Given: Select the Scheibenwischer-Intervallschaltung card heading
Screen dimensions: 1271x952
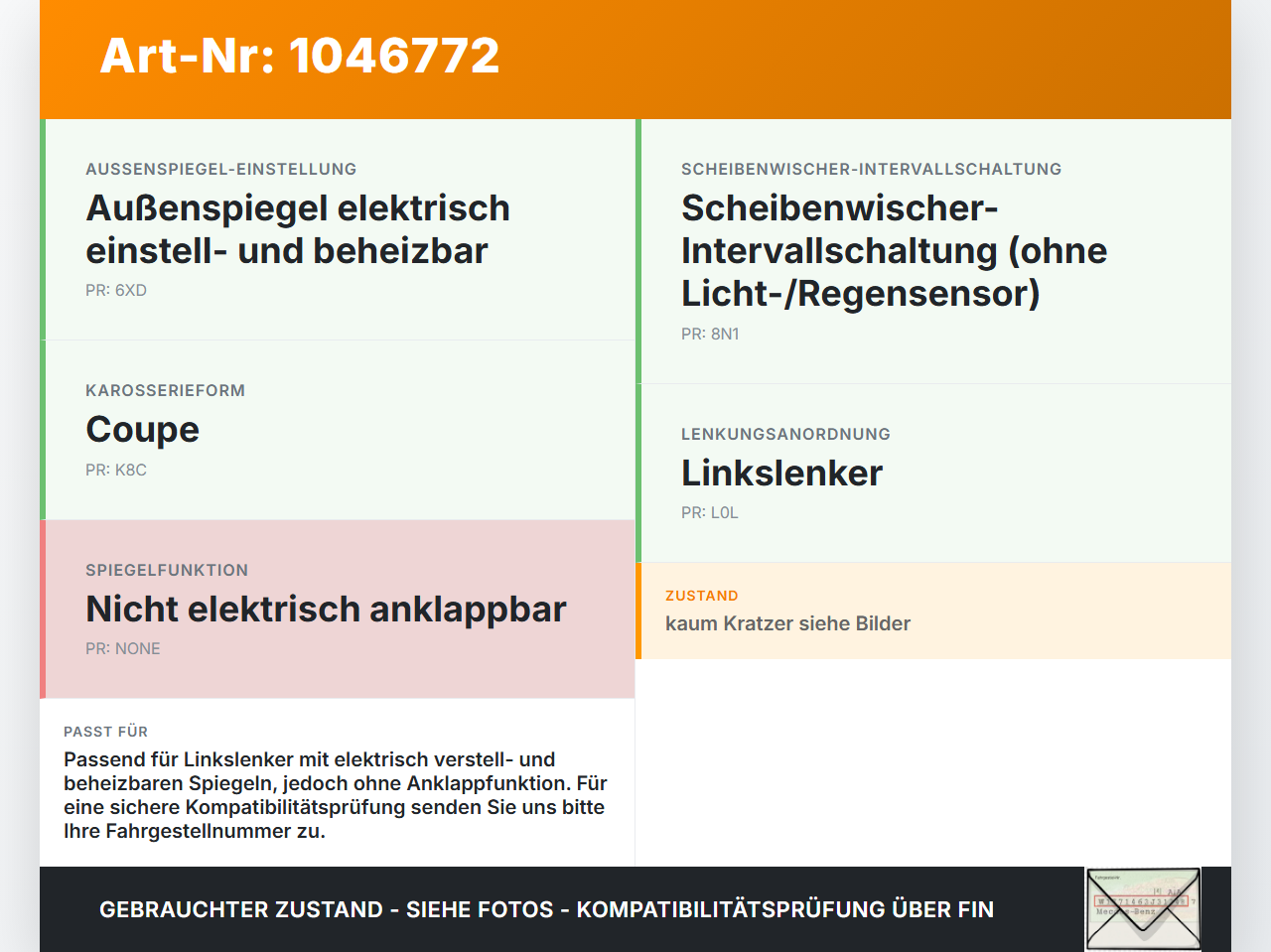Looking at the screenshot, I should [894, 250].
